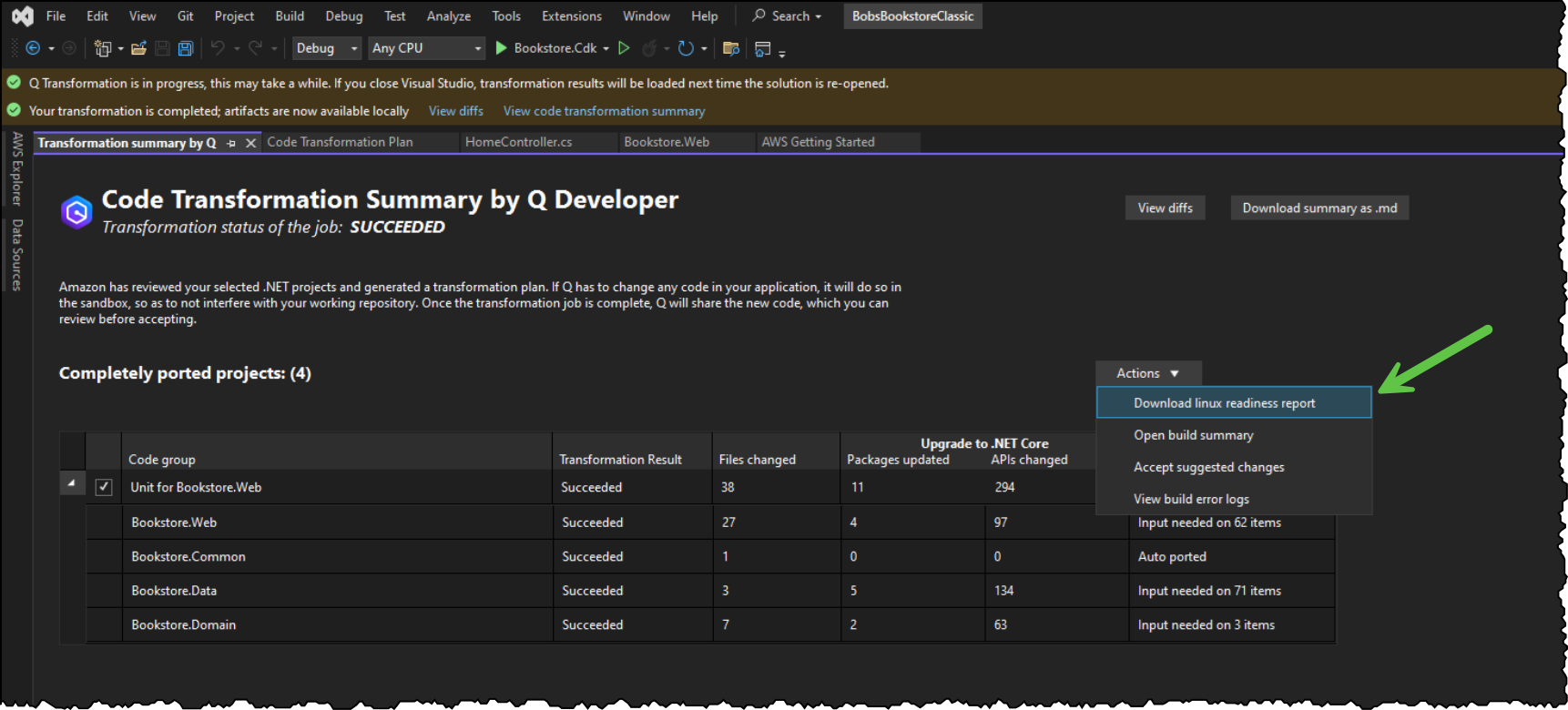1568x710 pixels.
Task: Click the Q Developer hexagon logo
Action: tap(76, 212)
